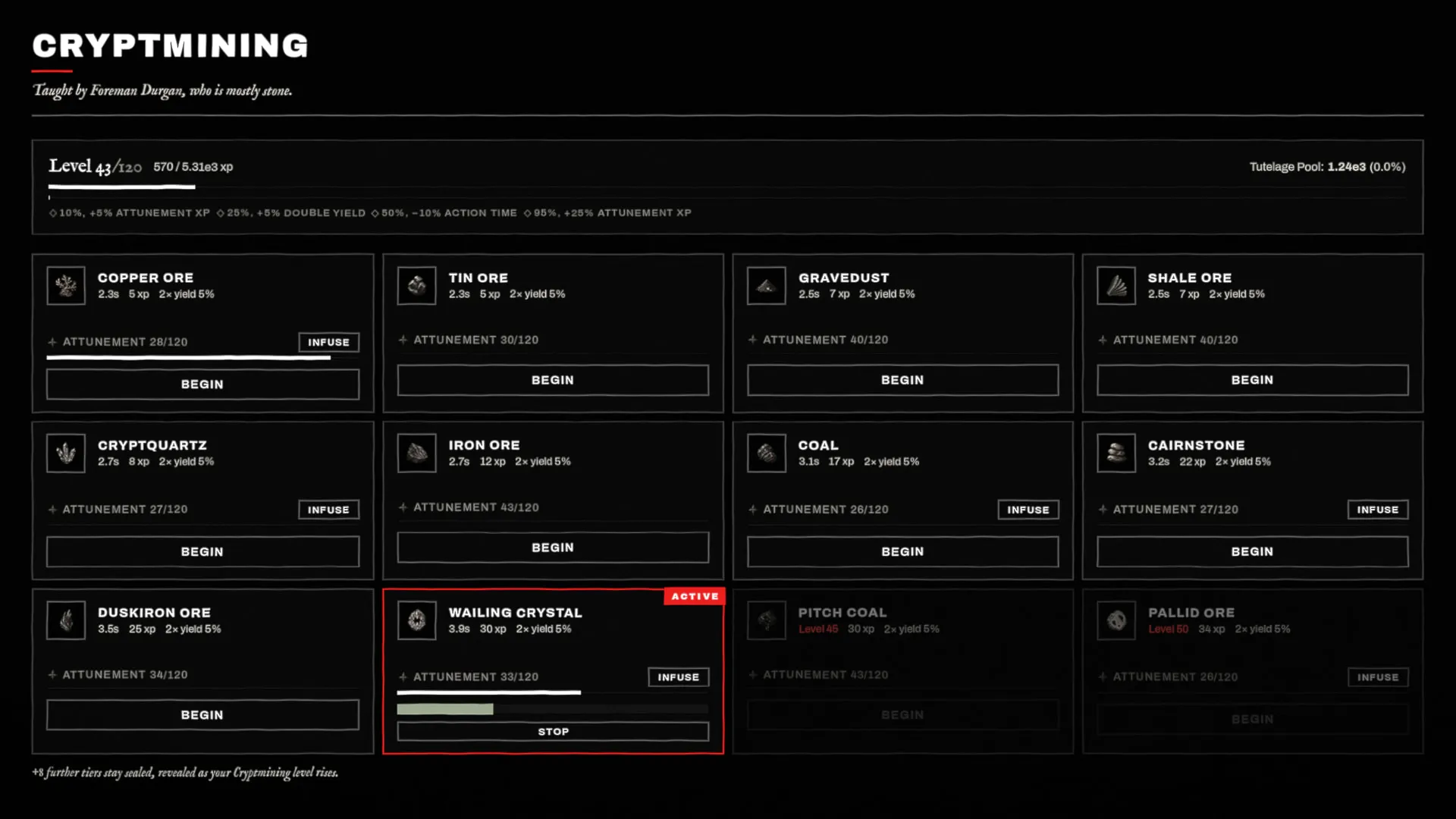The image size is (1456, 819).
Task: Click the locked Pallid Ore icon
Action: point(1116,620)
